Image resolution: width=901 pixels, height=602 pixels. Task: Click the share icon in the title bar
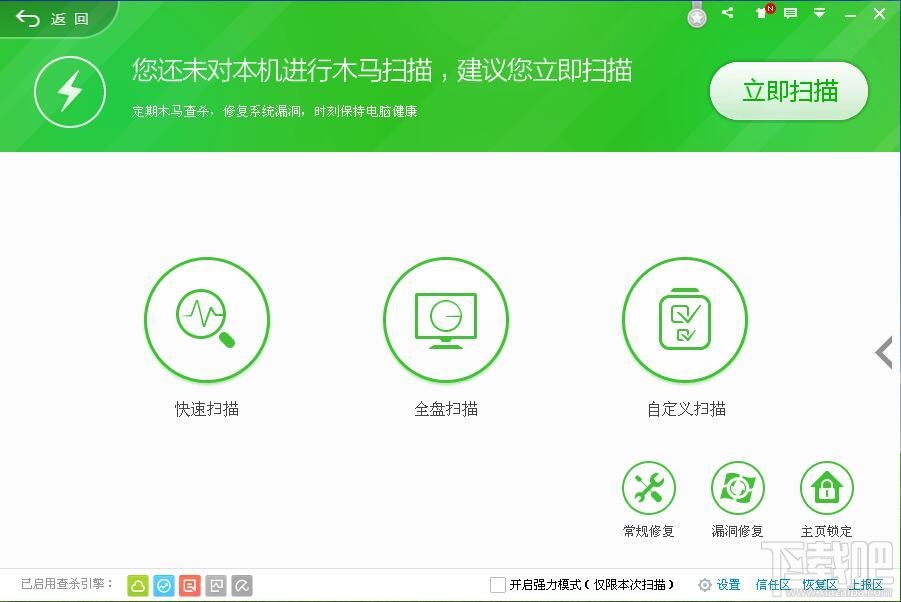click(x=727, y=14)
